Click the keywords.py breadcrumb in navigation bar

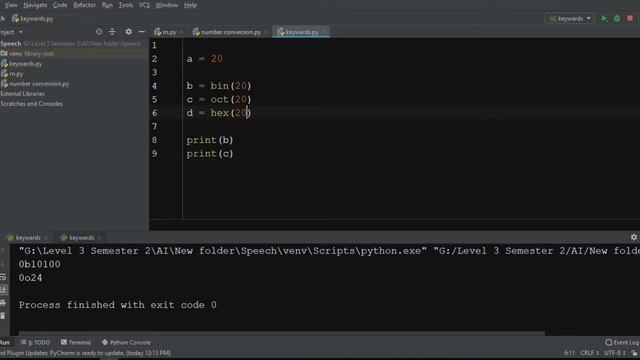[x=33, y=18]
